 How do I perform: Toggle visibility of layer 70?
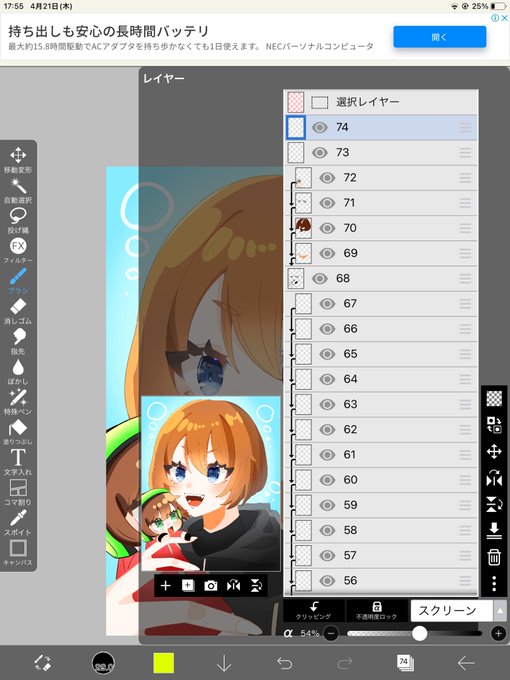[x=327, y=228]
